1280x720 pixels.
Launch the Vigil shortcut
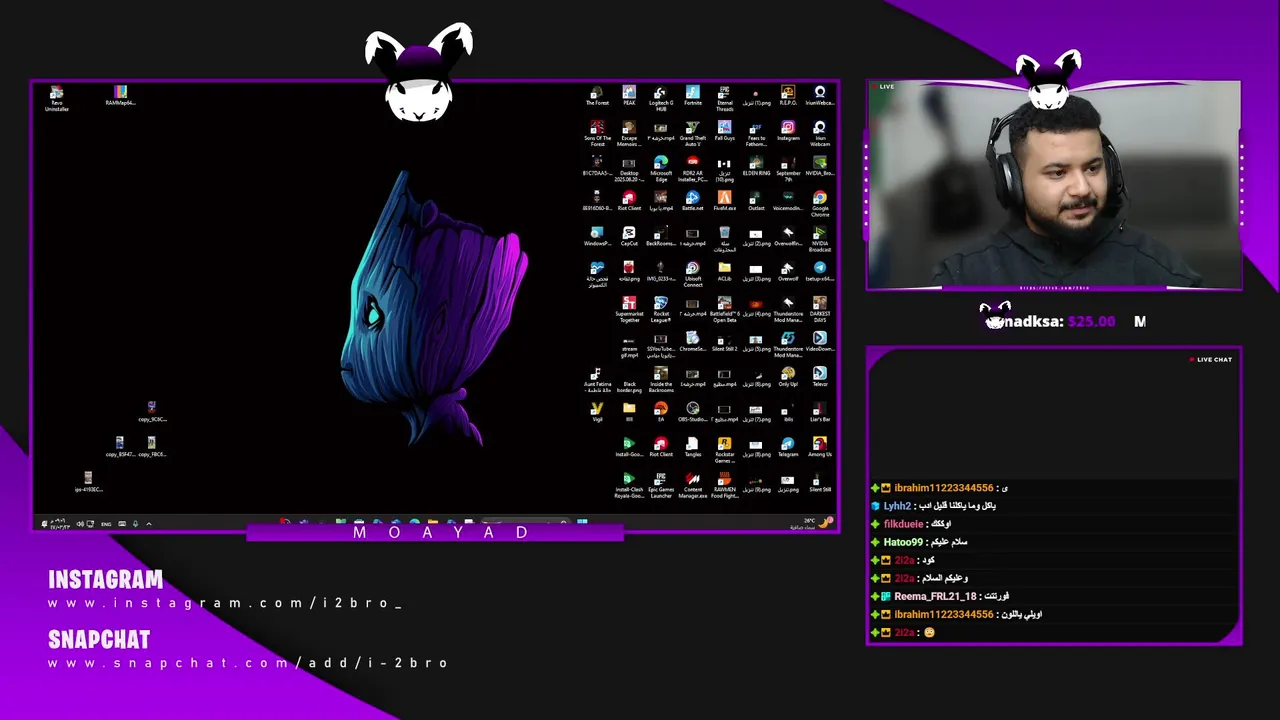(x=597, y=412)
